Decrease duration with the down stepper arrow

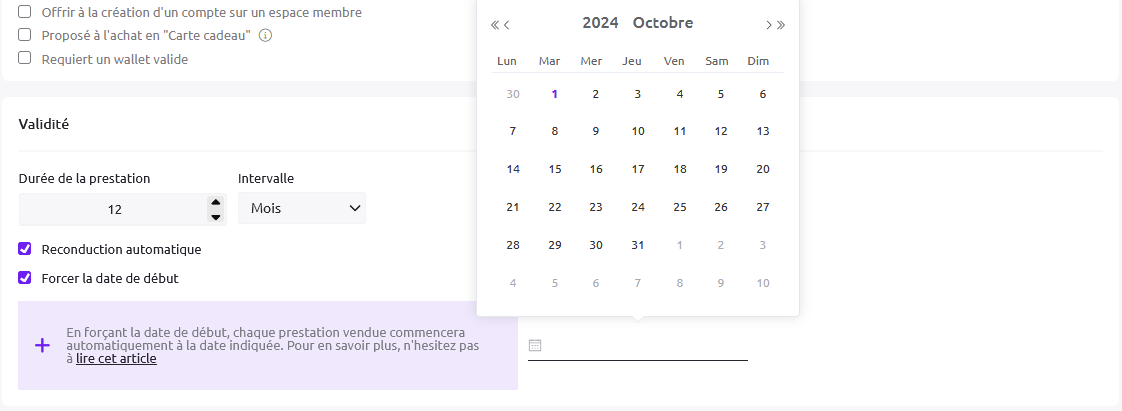(x=215, y=216)
